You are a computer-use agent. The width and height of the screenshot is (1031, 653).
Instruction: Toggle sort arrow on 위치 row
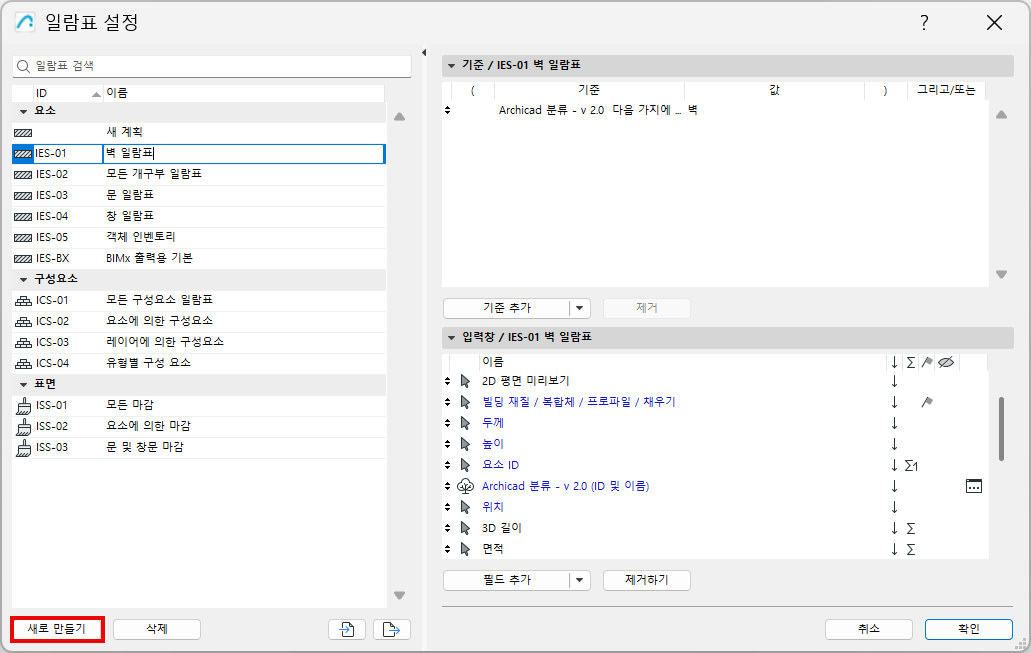(x=894, y=507)
